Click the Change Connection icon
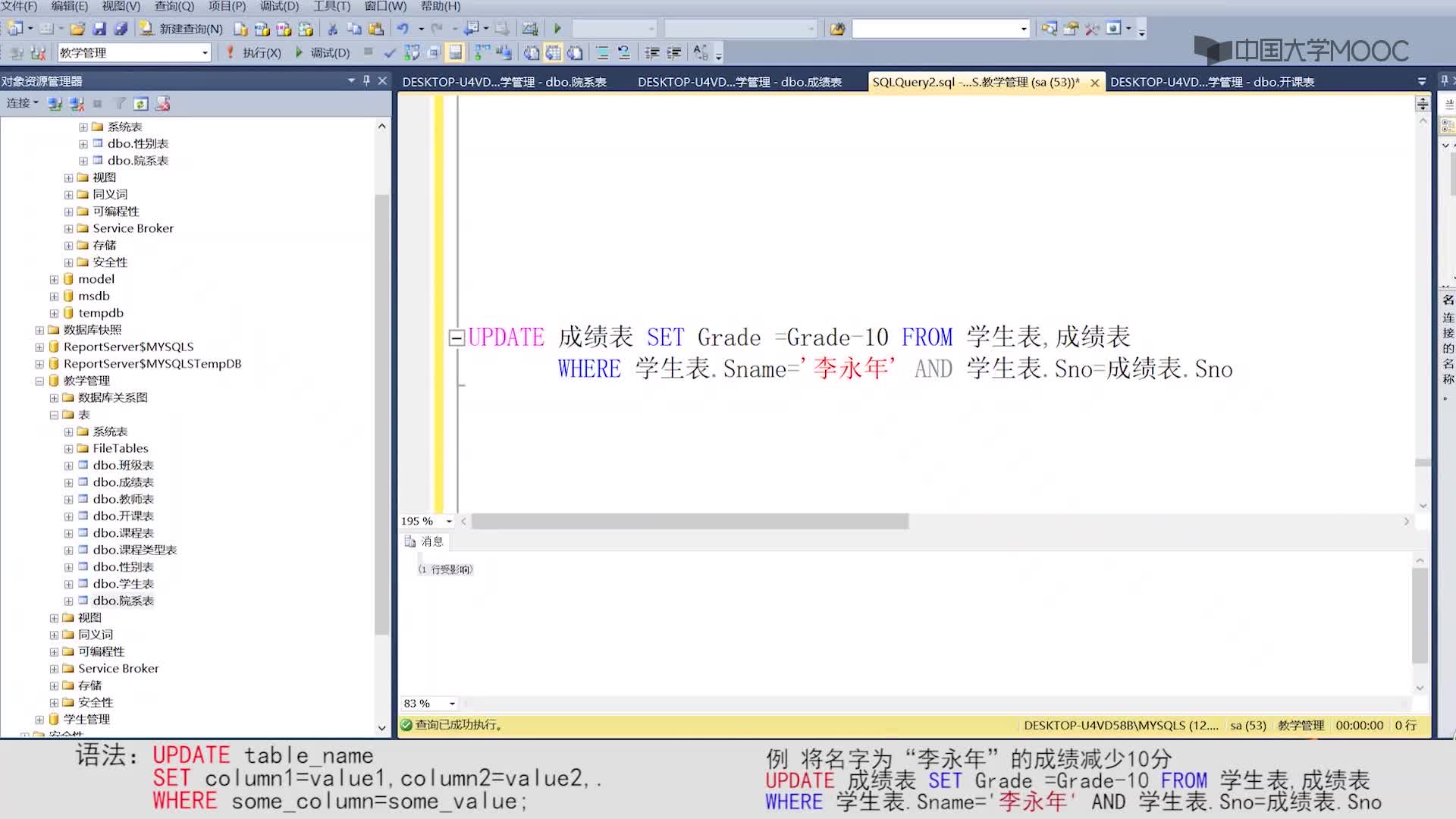1456x819 pixels. click(39, 52)
